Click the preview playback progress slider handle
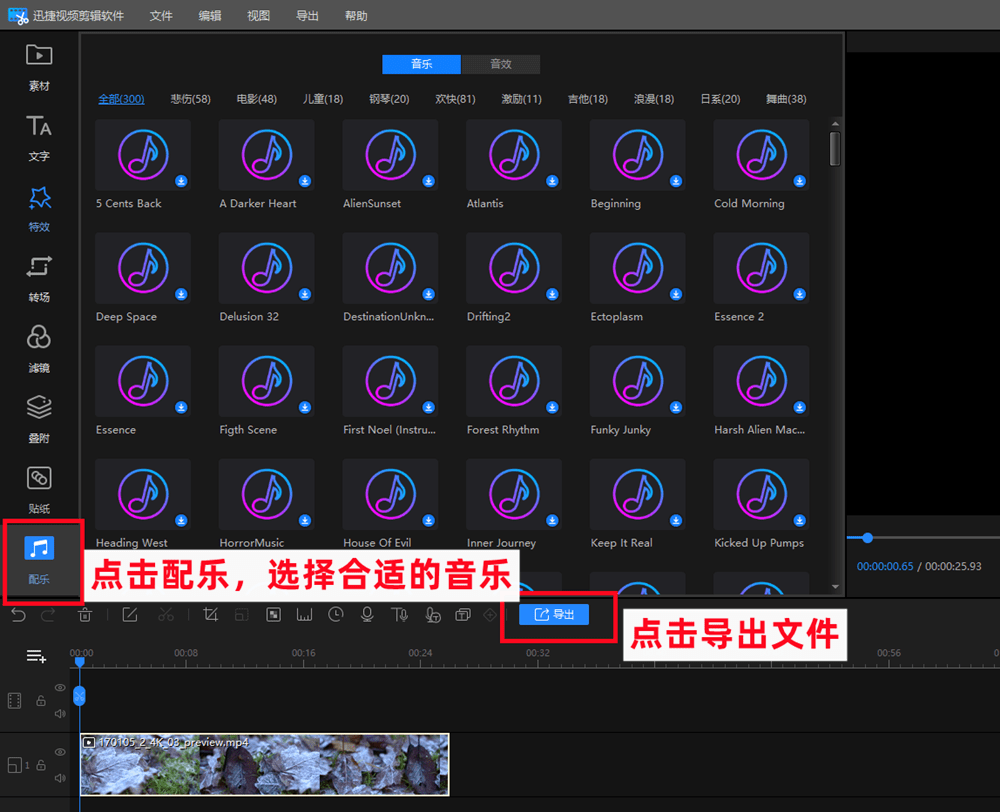The image size is (1000, 812). [867, 538]
